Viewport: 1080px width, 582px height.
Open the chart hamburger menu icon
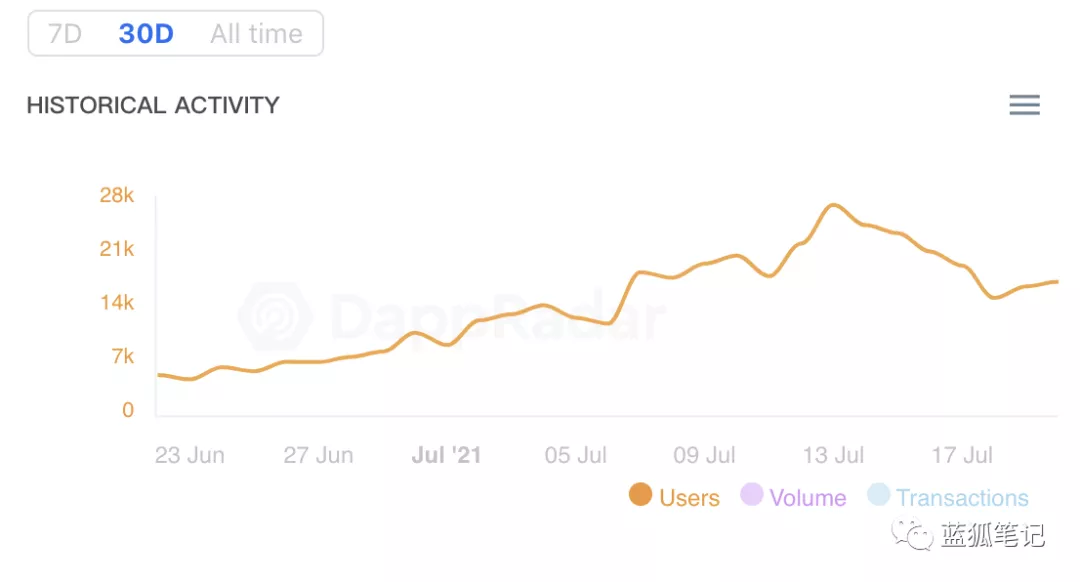point(1024,105)
